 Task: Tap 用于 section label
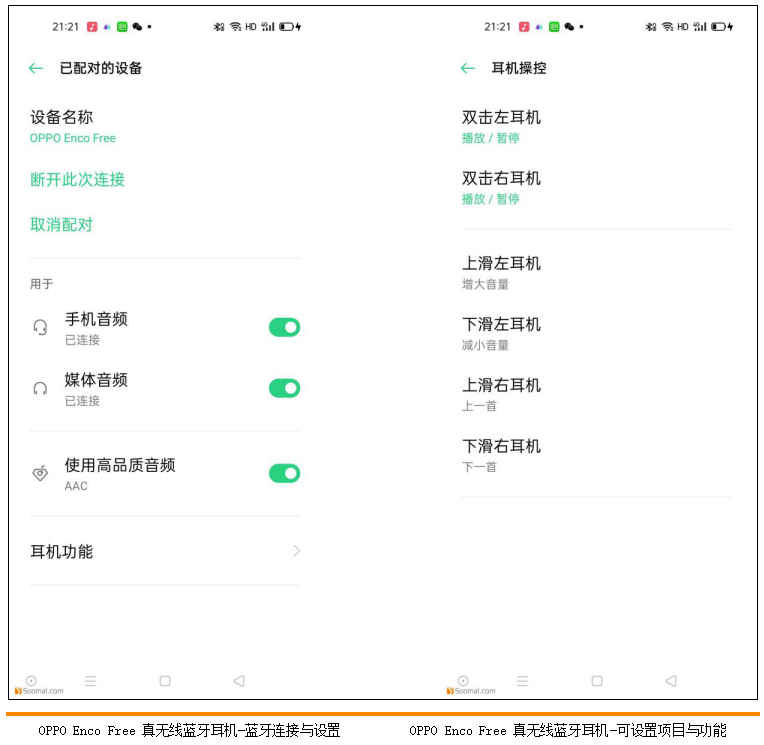click(x=41, y=284)
